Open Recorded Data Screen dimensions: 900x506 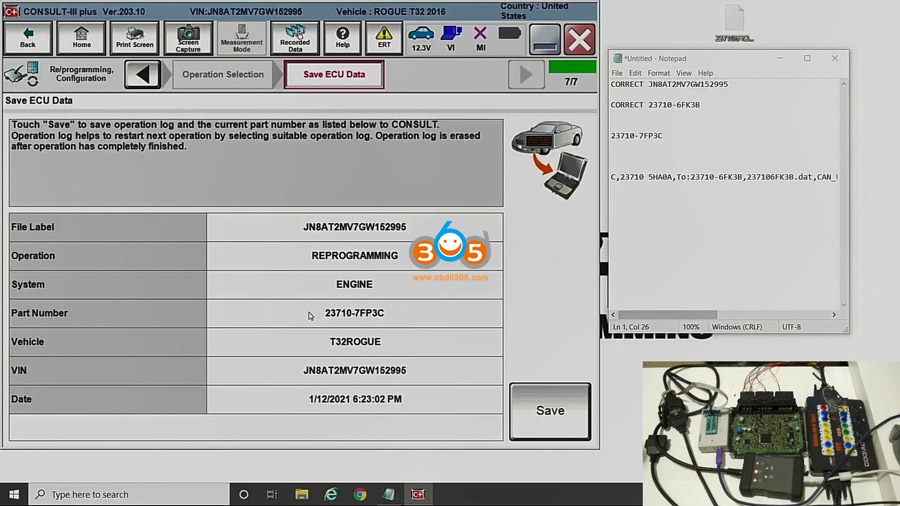coord(295,38)
